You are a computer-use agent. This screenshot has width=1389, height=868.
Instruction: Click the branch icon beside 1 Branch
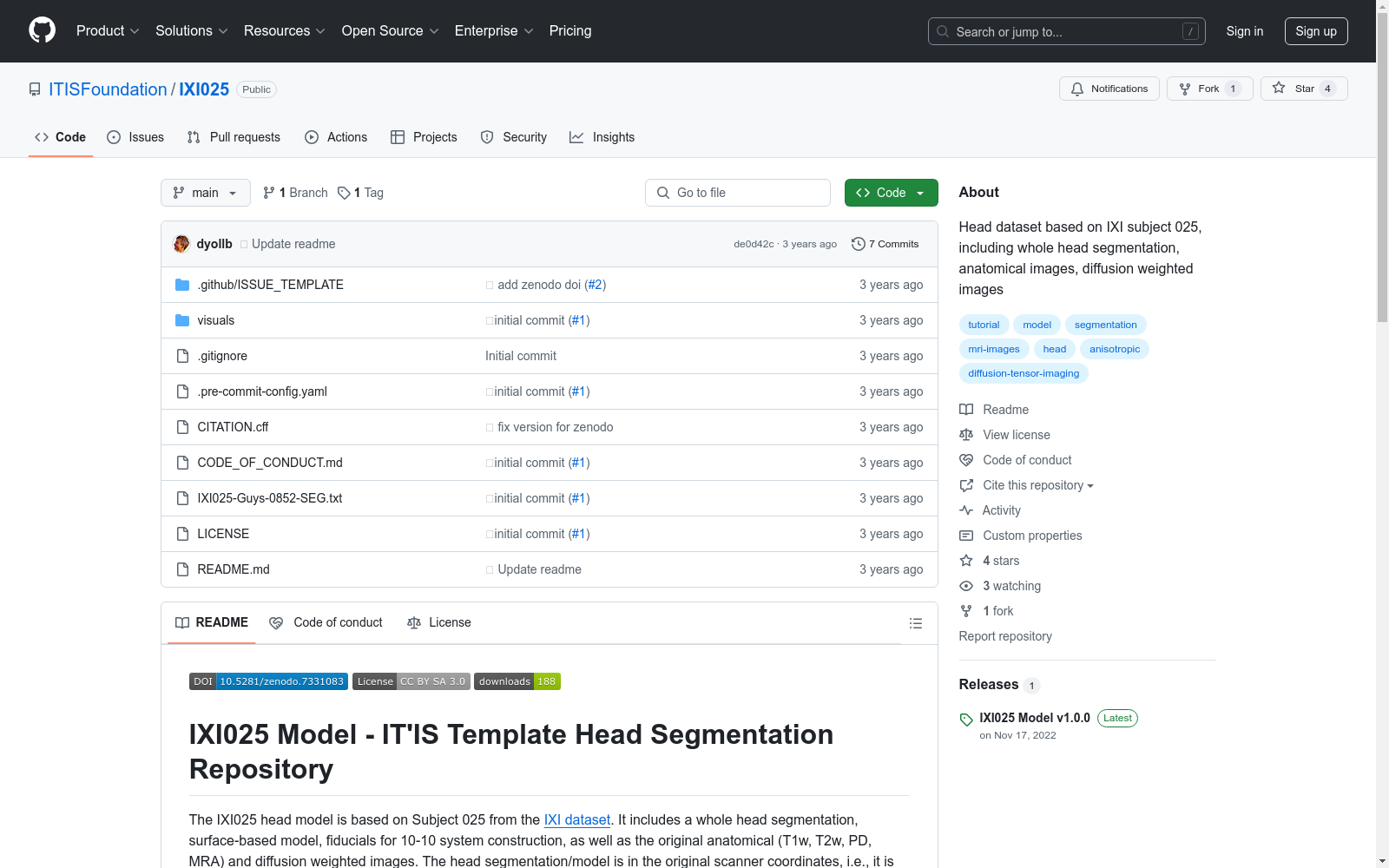(x=269, y=193)
